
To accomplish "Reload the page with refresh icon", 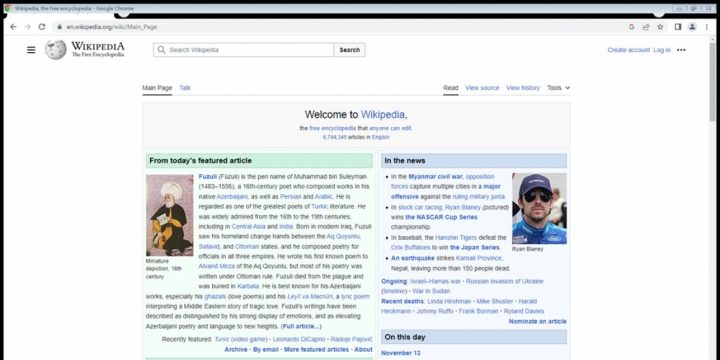I will click(x=42, y=27).
